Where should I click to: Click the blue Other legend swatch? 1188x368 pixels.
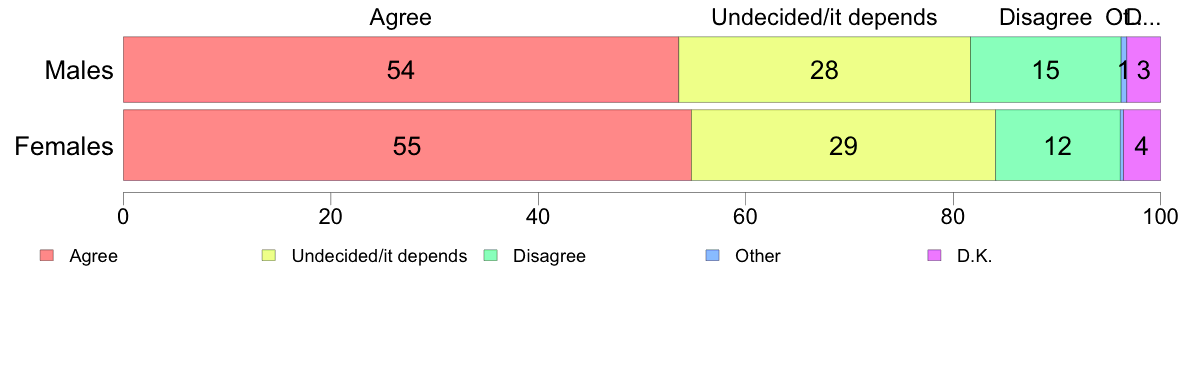(712, 256)
